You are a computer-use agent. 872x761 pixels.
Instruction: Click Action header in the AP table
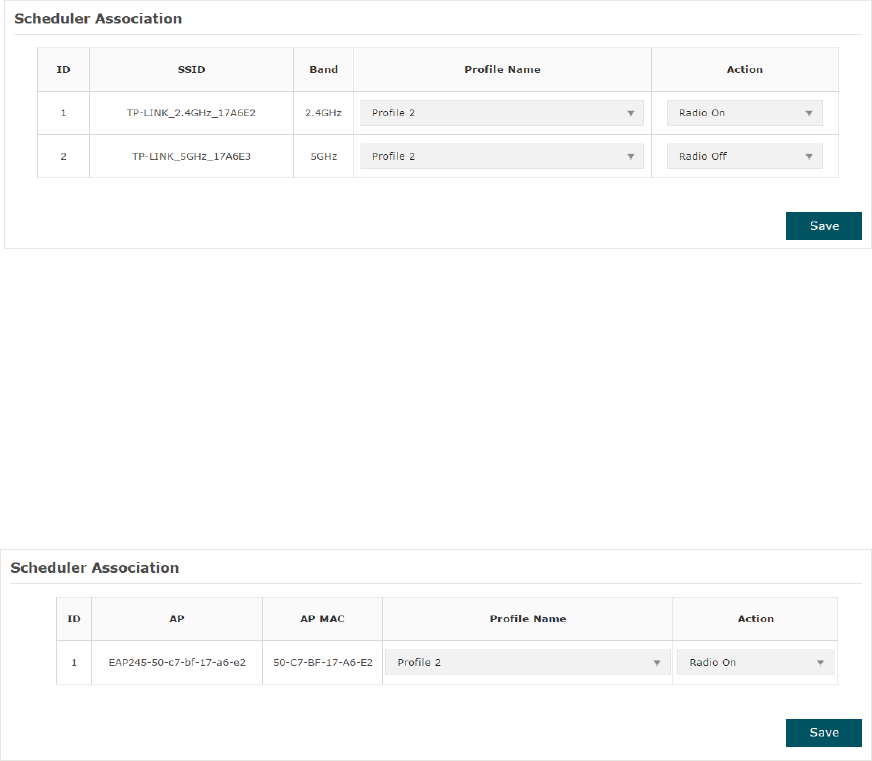point(755,619)
